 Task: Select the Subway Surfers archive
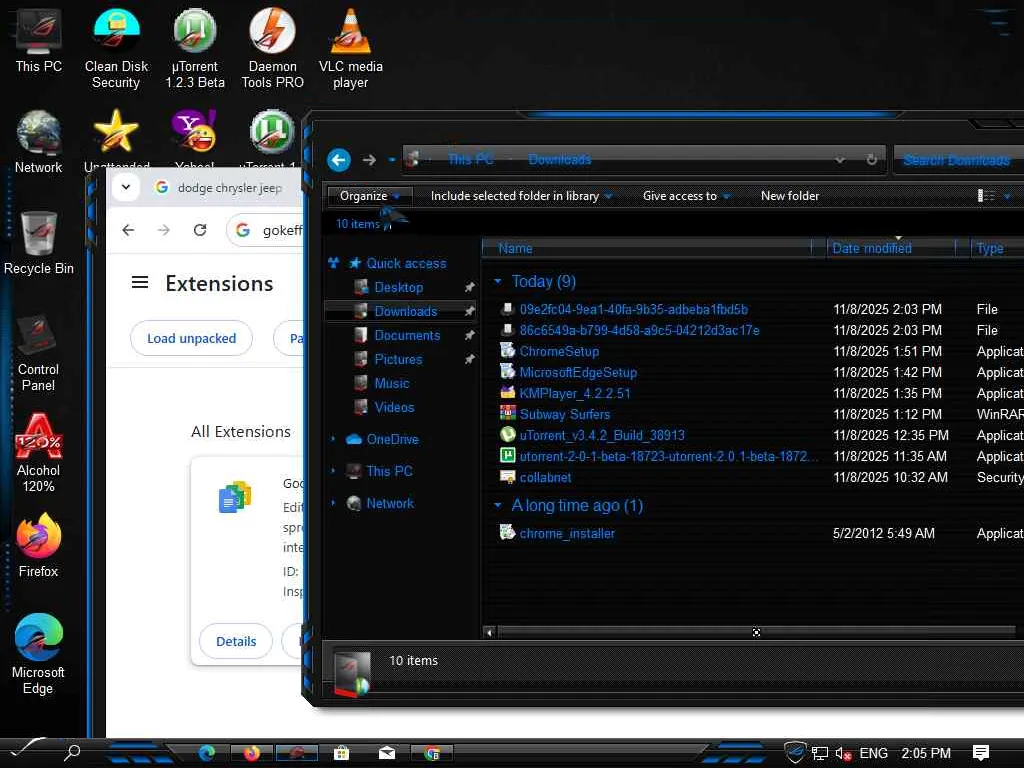[564, 414]
